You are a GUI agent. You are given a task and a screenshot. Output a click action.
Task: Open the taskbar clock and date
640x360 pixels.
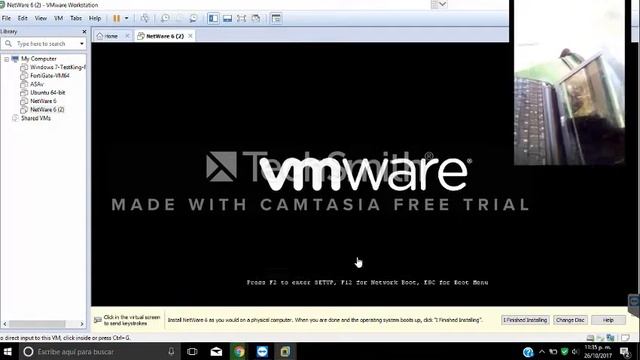pyautogui.click(x=598, y=352)
